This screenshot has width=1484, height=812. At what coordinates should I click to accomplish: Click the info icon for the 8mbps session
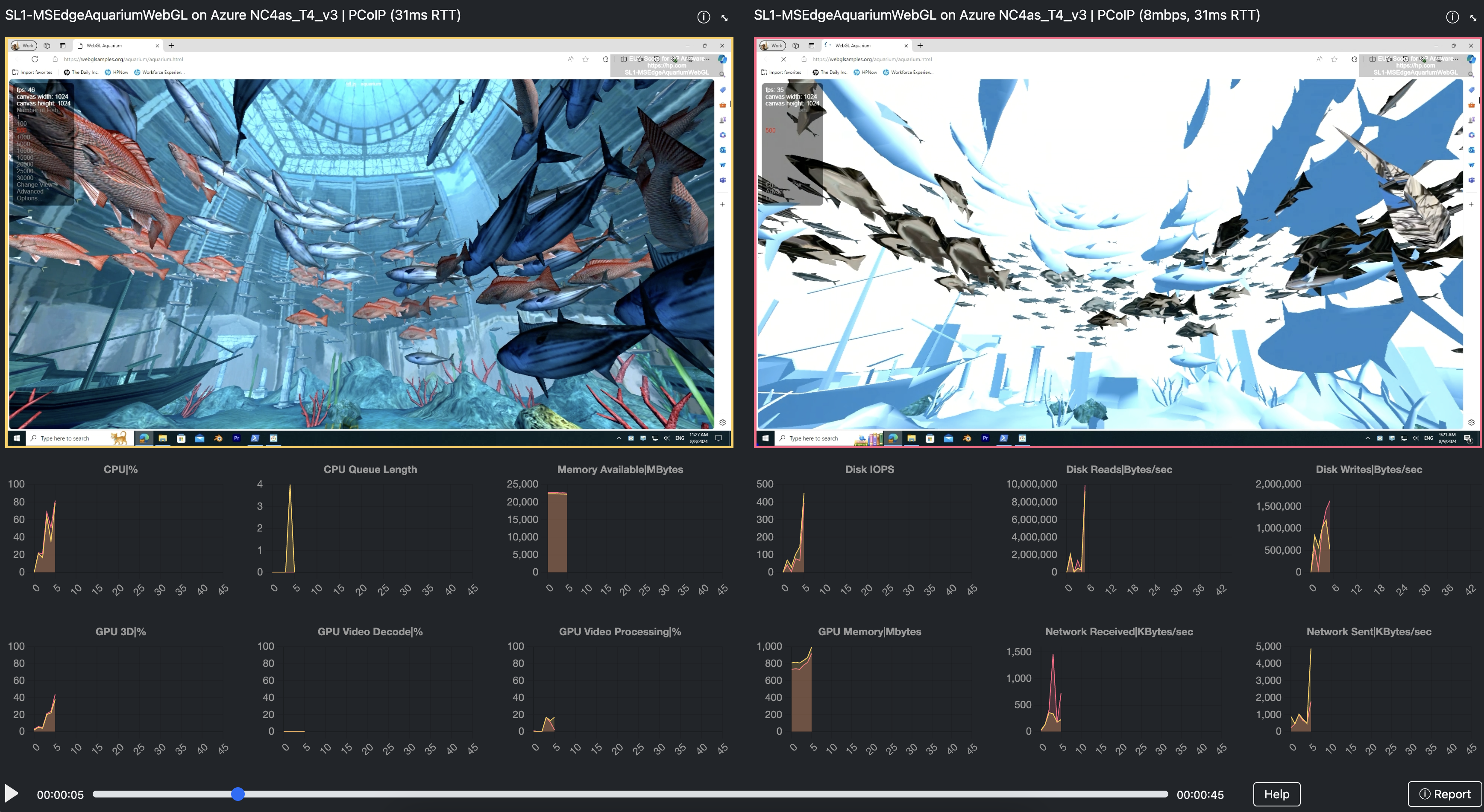point(1452,17)
